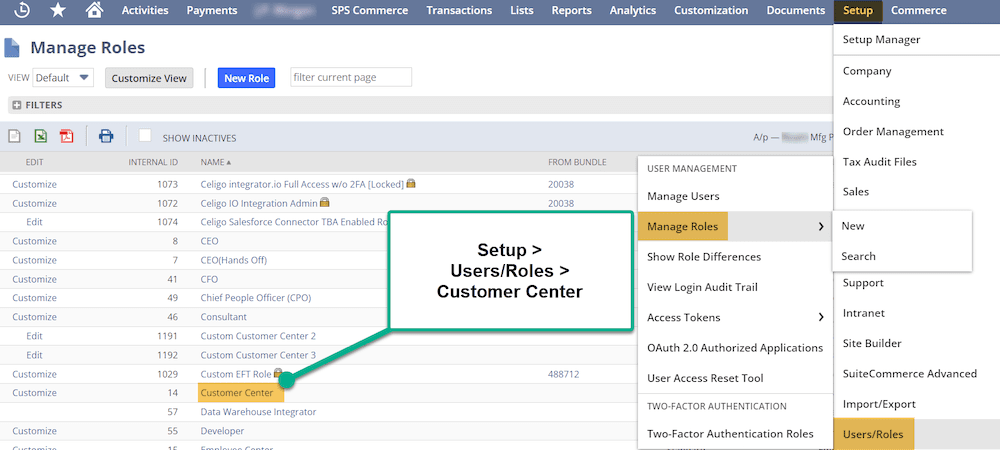Toggle the Show Inactives checkbox
The height and width of the screenshot is (450, 1000).
pos(145,135)
